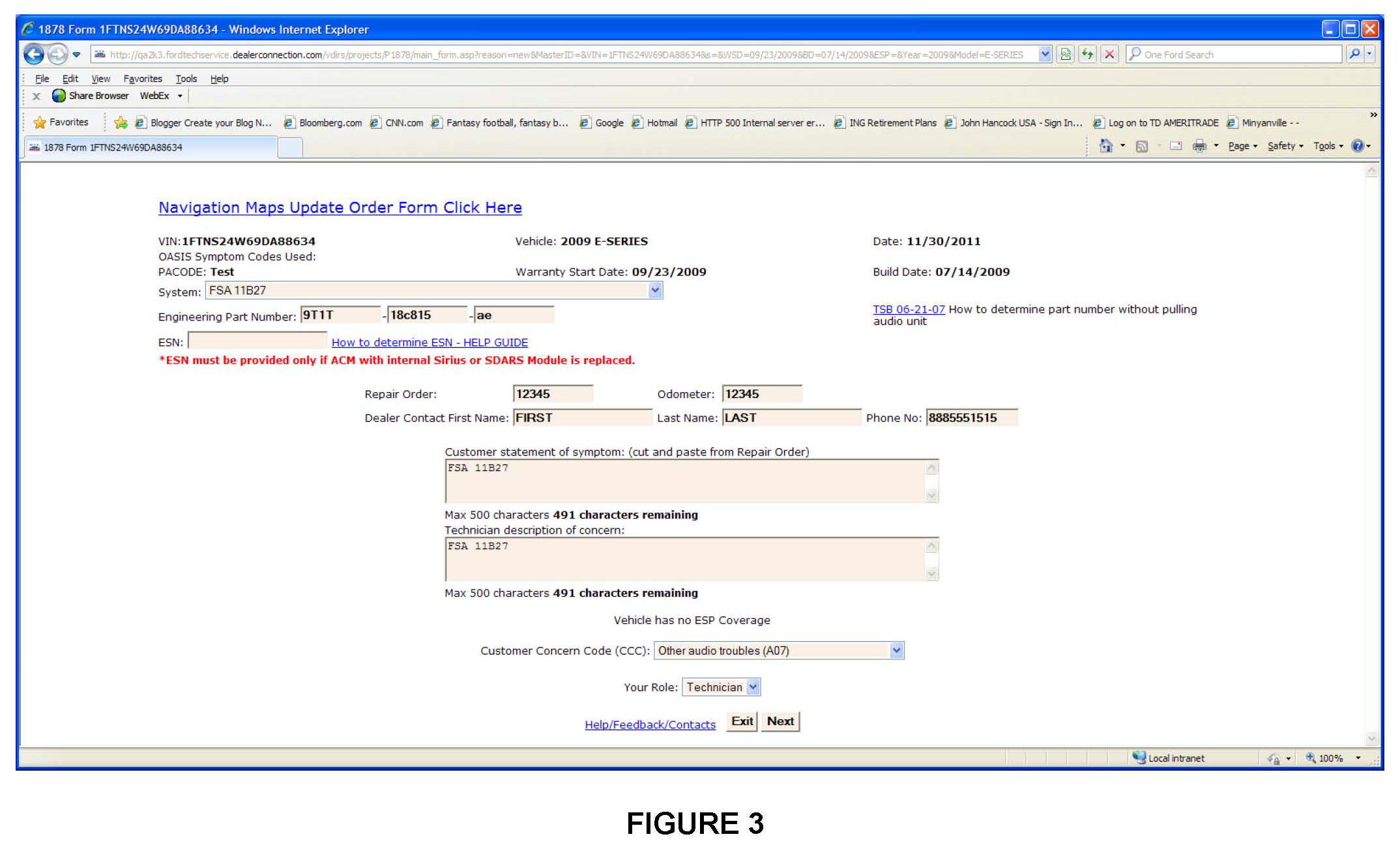Click the search magnifier icon

tap(1354, 55)
